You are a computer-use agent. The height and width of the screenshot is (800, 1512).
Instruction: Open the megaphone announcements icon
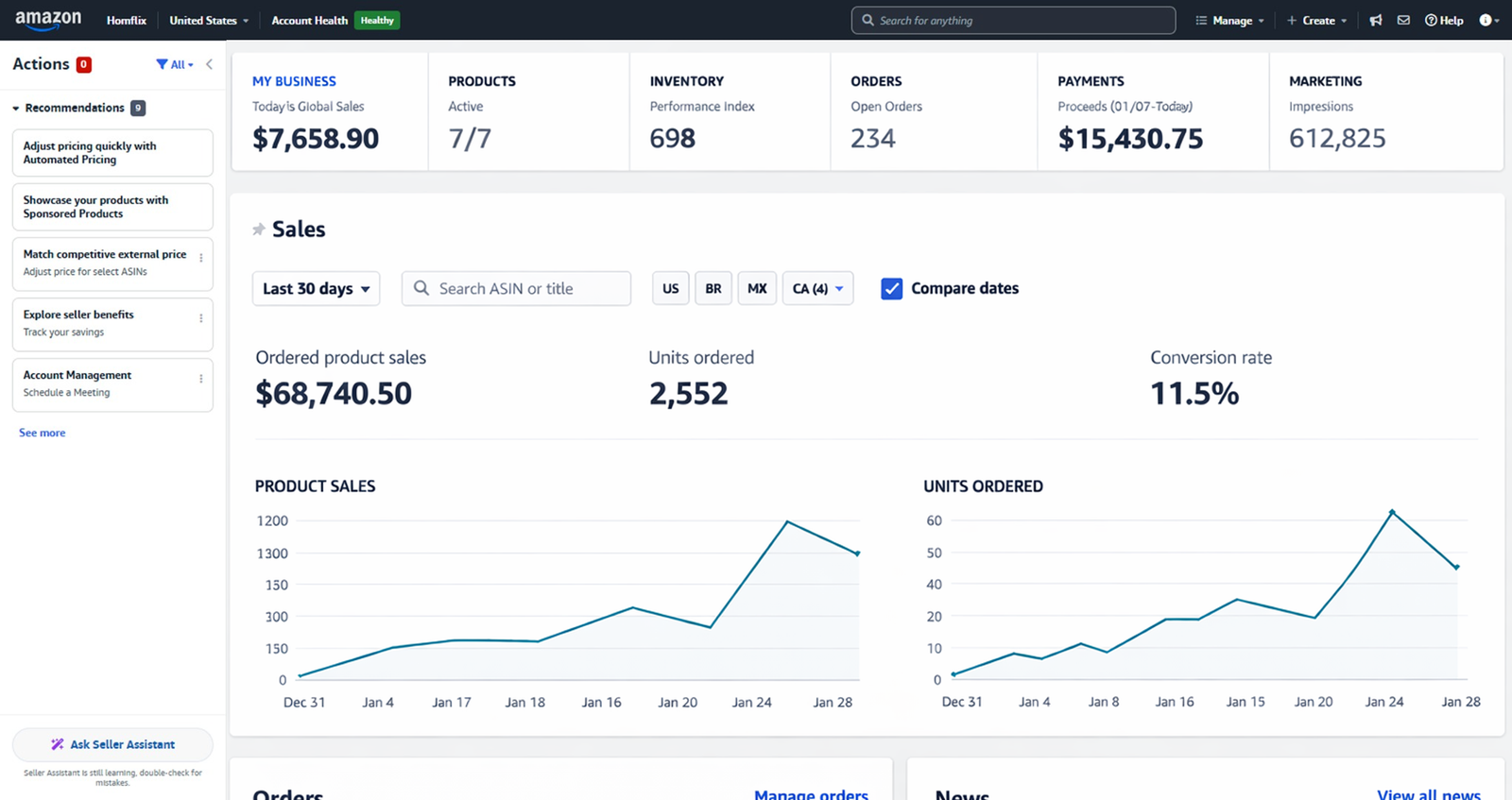(x=1376, y=21)
